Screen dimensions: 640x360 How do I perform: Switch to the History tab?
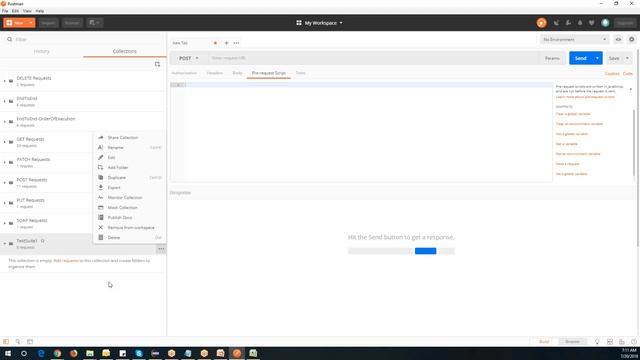tap(41, 51)
